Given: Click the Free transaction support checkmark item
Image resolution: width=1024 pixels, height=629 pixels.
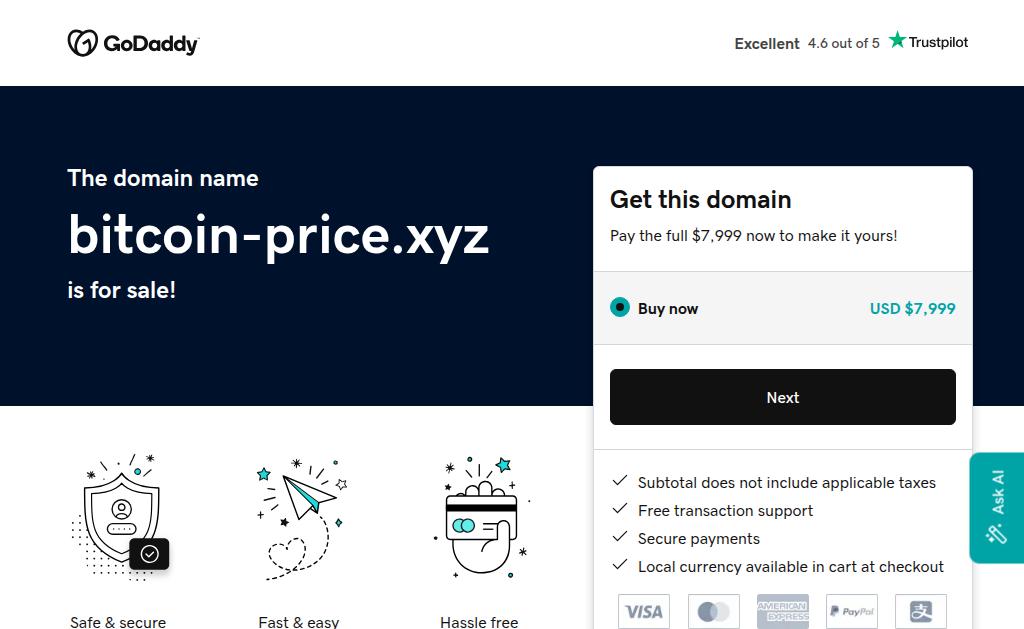Looking at the screenshot, I should tap(712, 510).
